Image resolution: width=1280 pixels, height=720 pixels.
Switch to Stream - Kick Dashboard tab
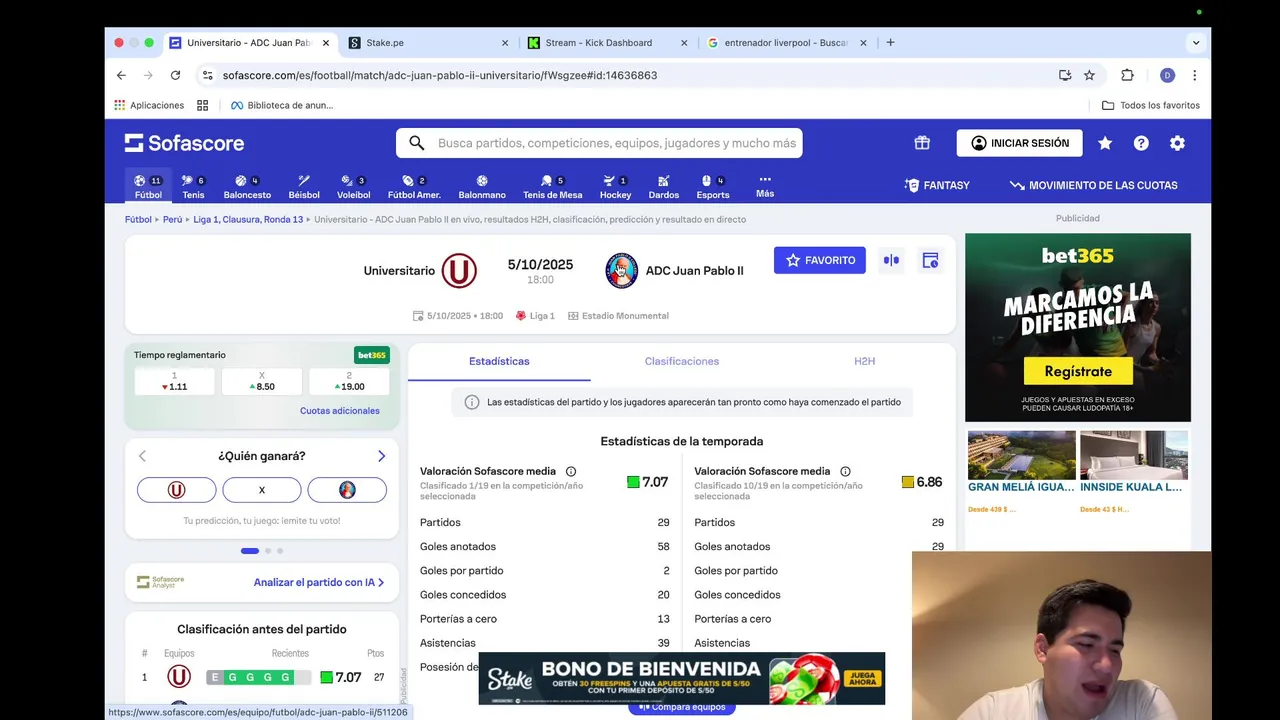606,43
